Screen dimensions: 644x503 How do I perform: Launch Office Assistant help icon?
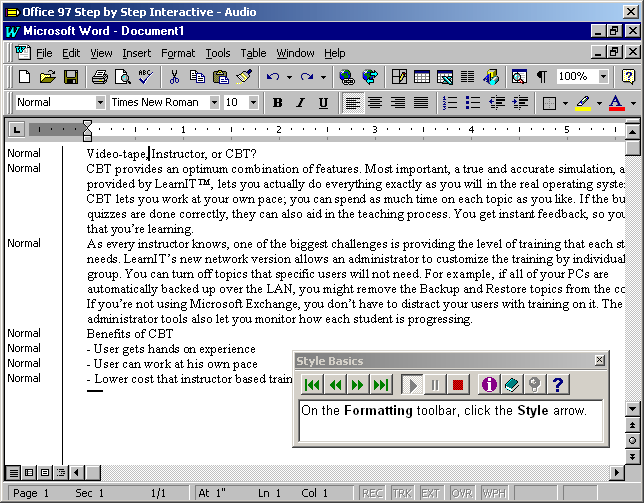628,77
